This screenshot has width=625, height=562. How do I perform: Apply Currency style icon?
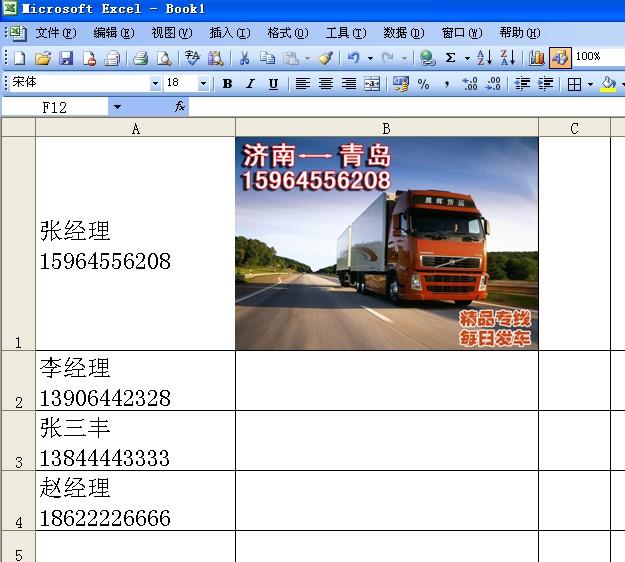pyautogui.click(x=401, y=84)
